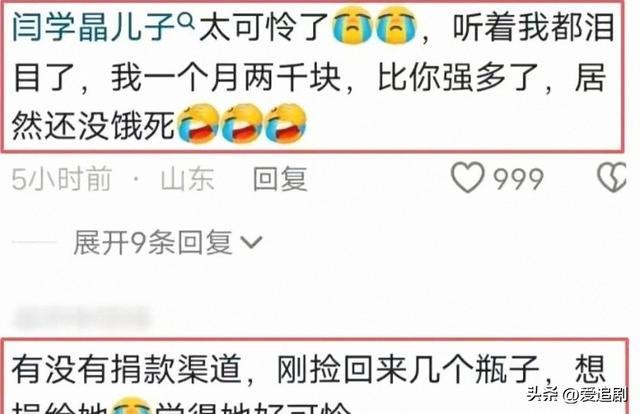Image resolution: width=640 pixels, height=414 pixels.
Task: Click the 999 like count
Action: pyautogui.click(x=518, y=179)
